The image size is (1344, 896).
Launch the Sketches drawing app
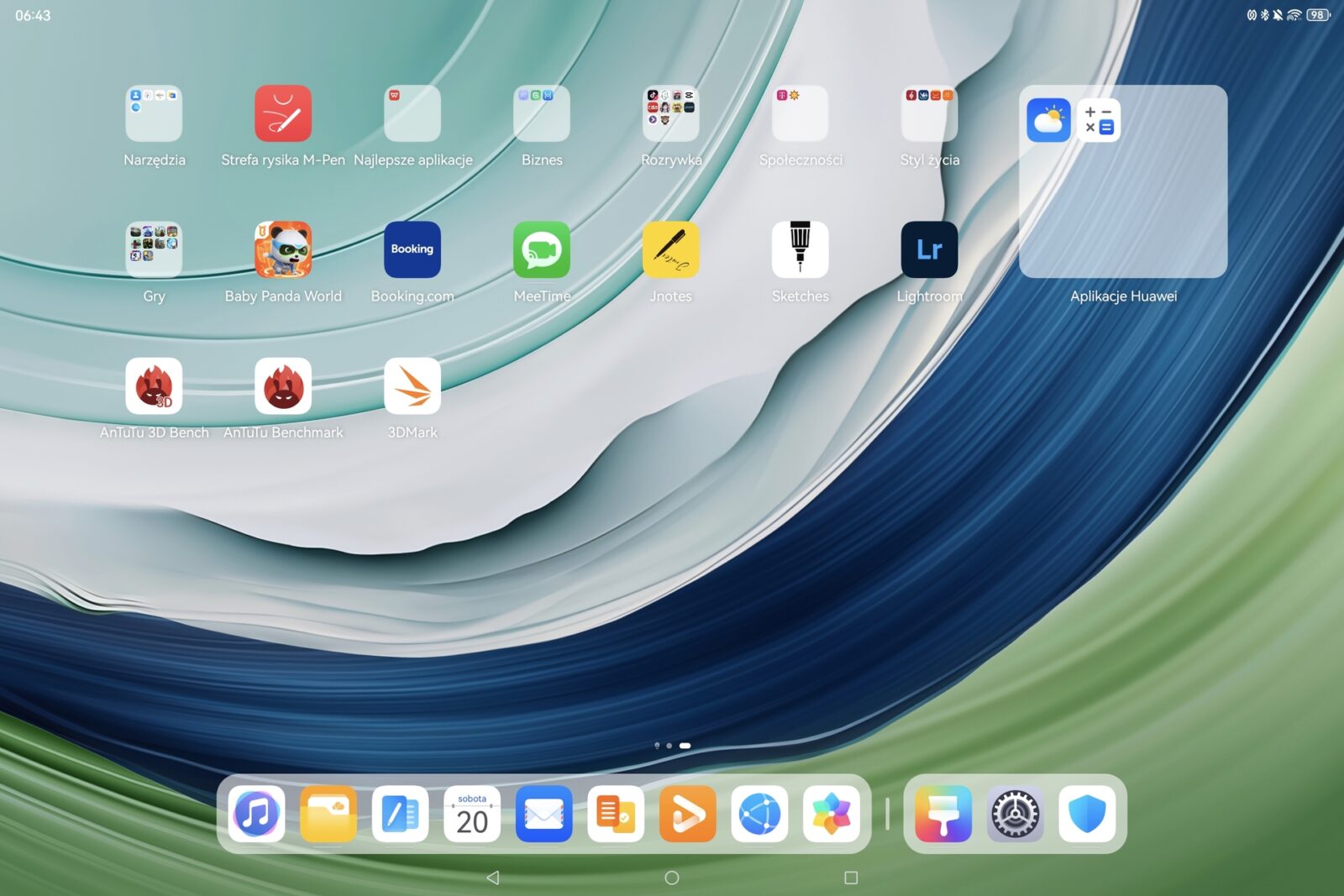(x=800, y=249)
